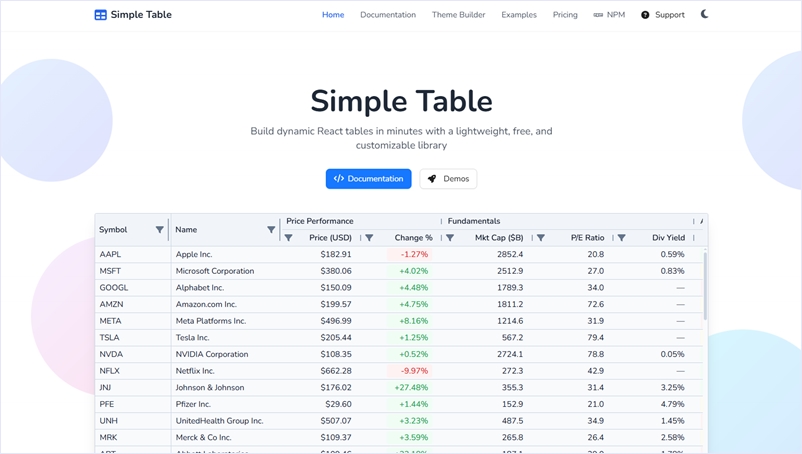
Task: Open filter for the Name column
Action: click(271, 230)
